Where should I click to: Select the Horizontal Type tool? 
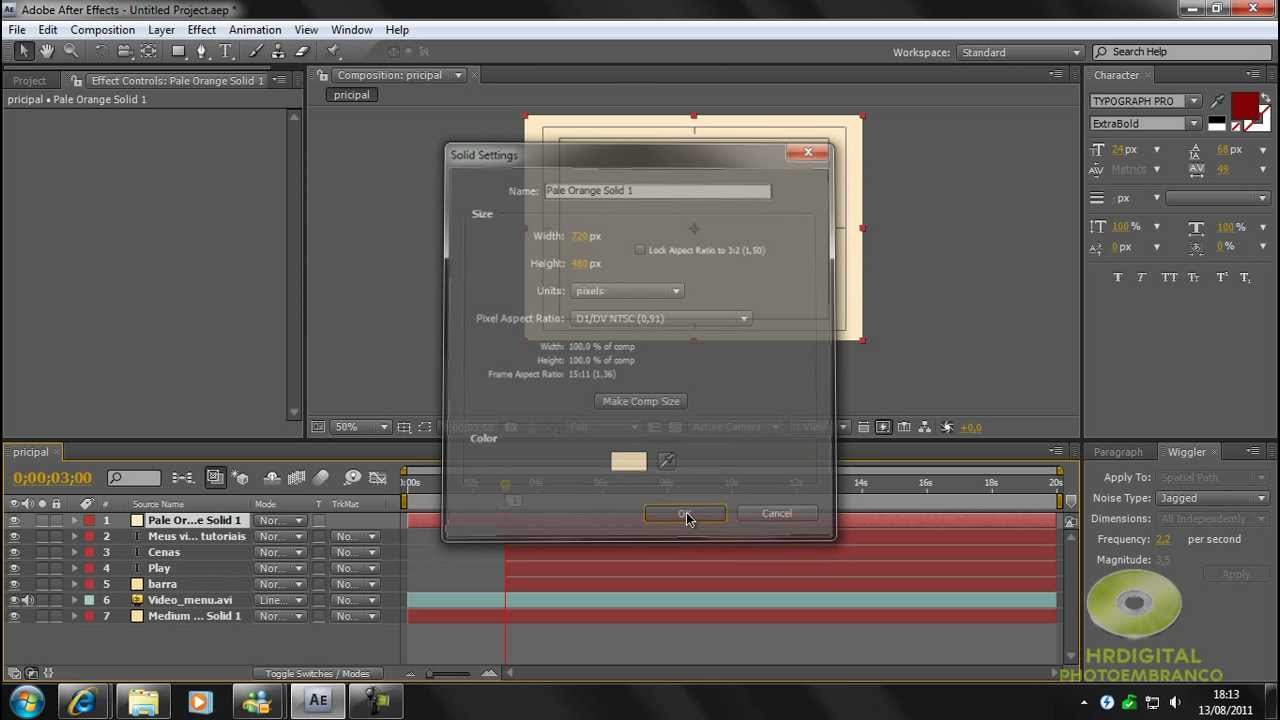(x=226, y=52)
